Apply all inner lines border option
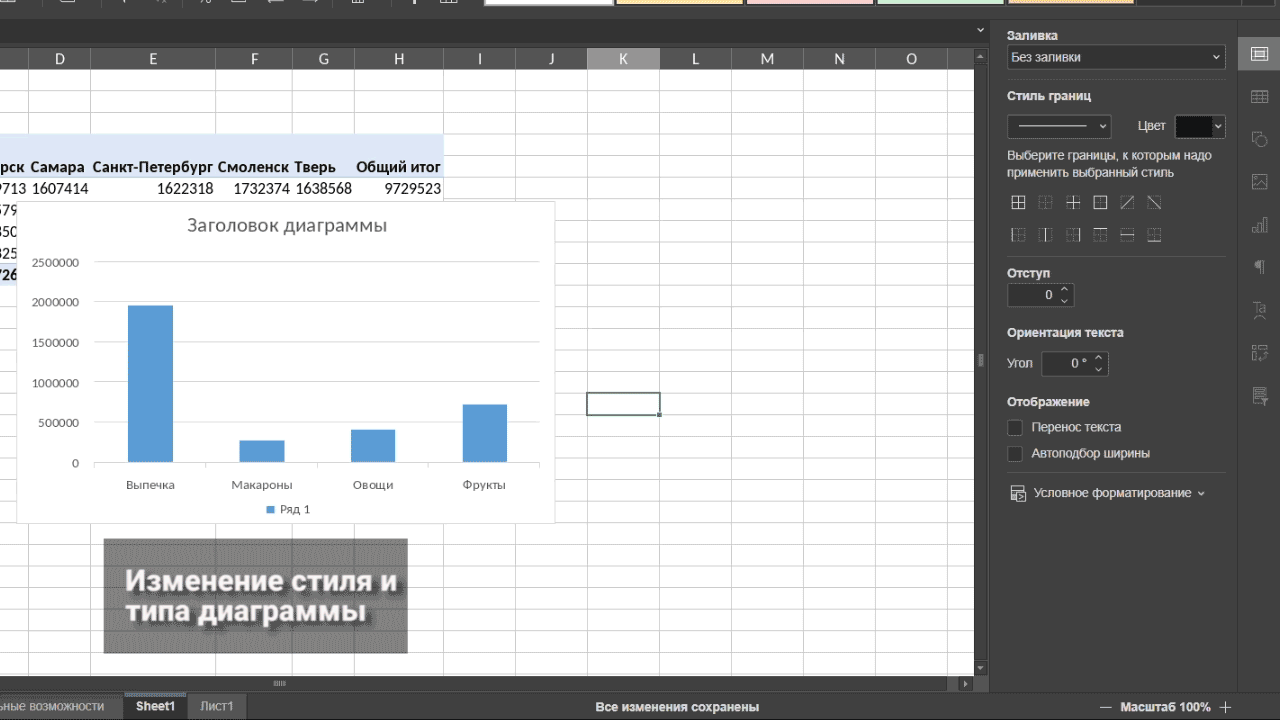The width and height of the screenshot is (1280, 720). point(1073,202)
